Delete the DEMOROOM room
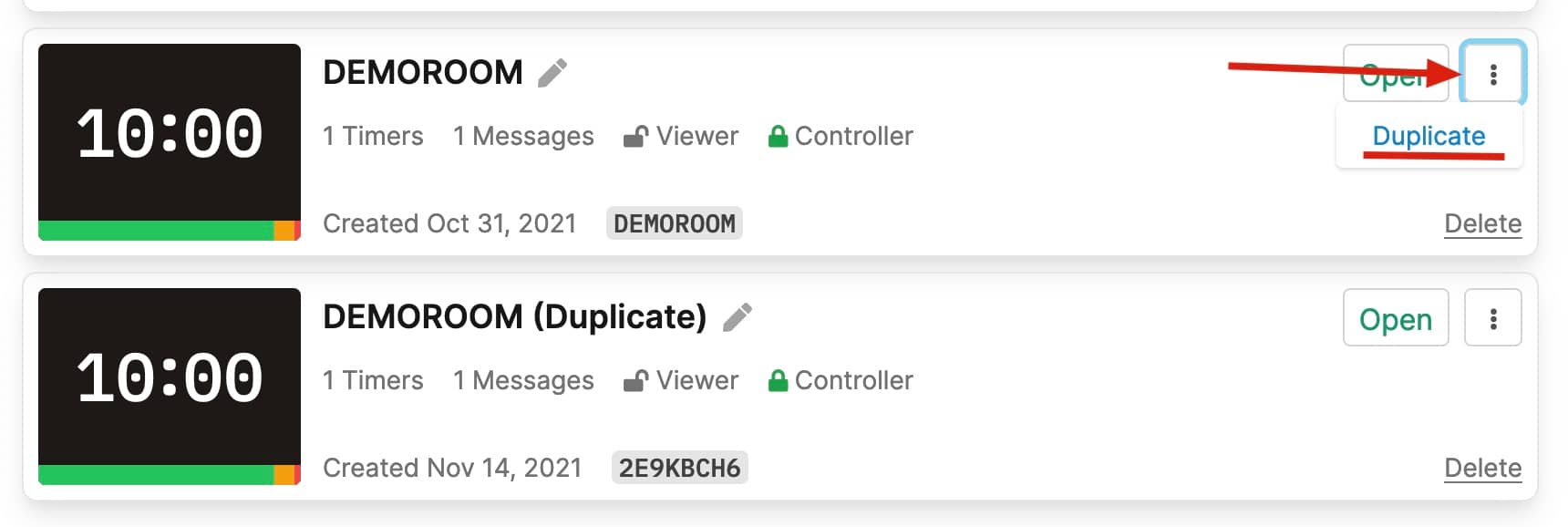This screenshot has height=527, width=1568. click(1482, 223)
